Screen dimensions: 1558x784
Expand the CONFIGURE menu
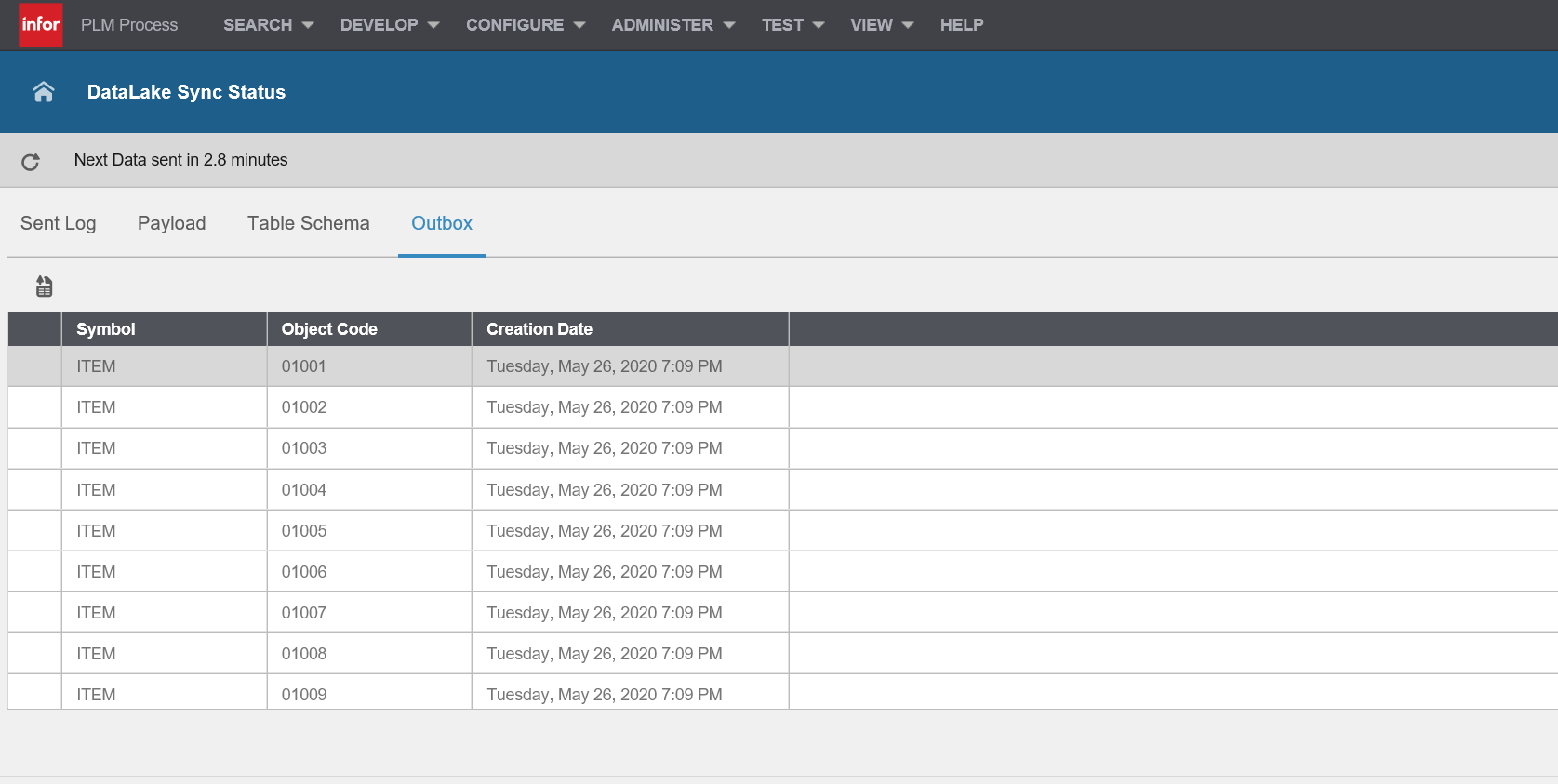(525, 25)
